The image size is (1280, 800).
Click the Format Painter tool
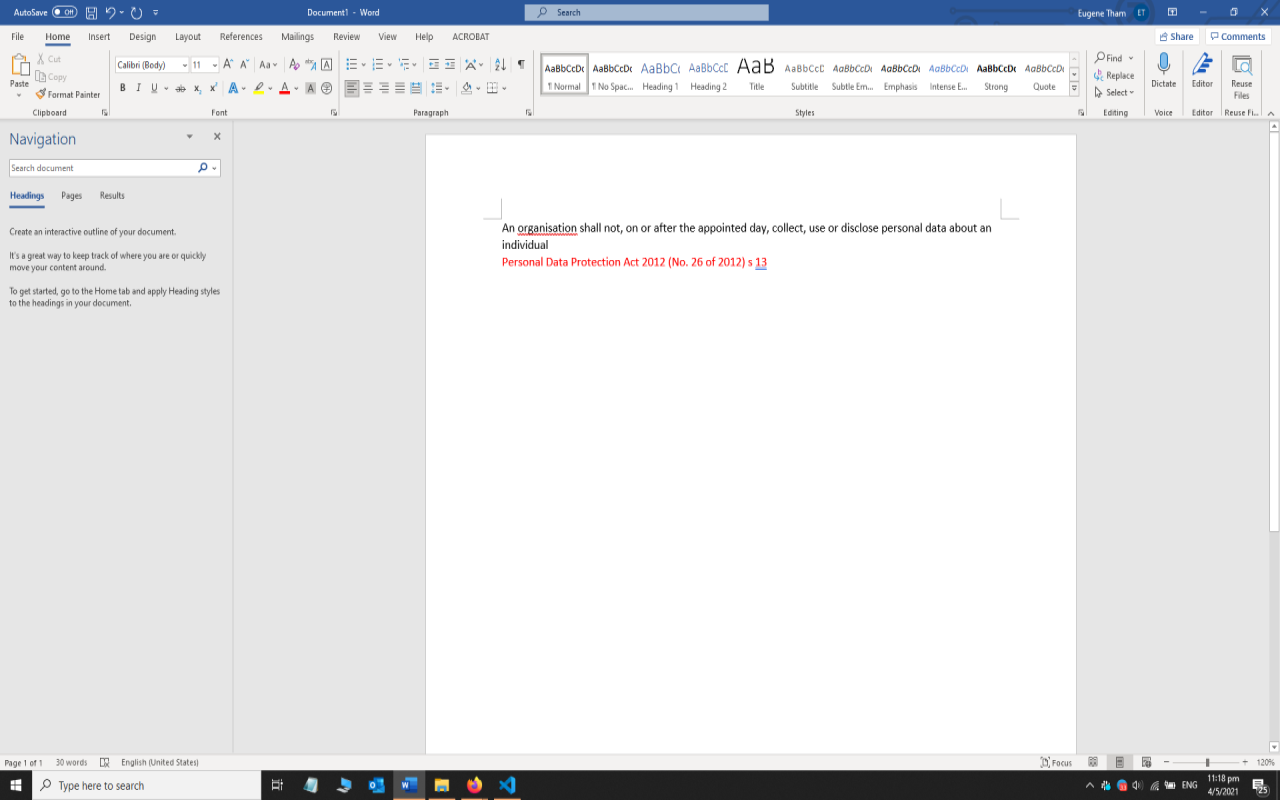[x=68, y=94]
